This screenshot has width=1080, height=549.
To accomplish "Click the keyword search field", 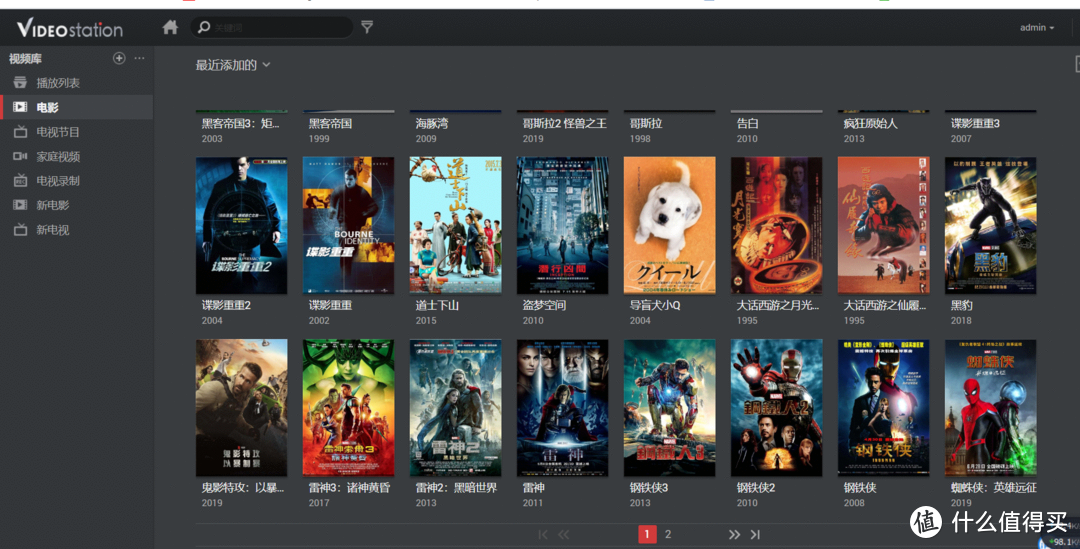I will point(271,27).
